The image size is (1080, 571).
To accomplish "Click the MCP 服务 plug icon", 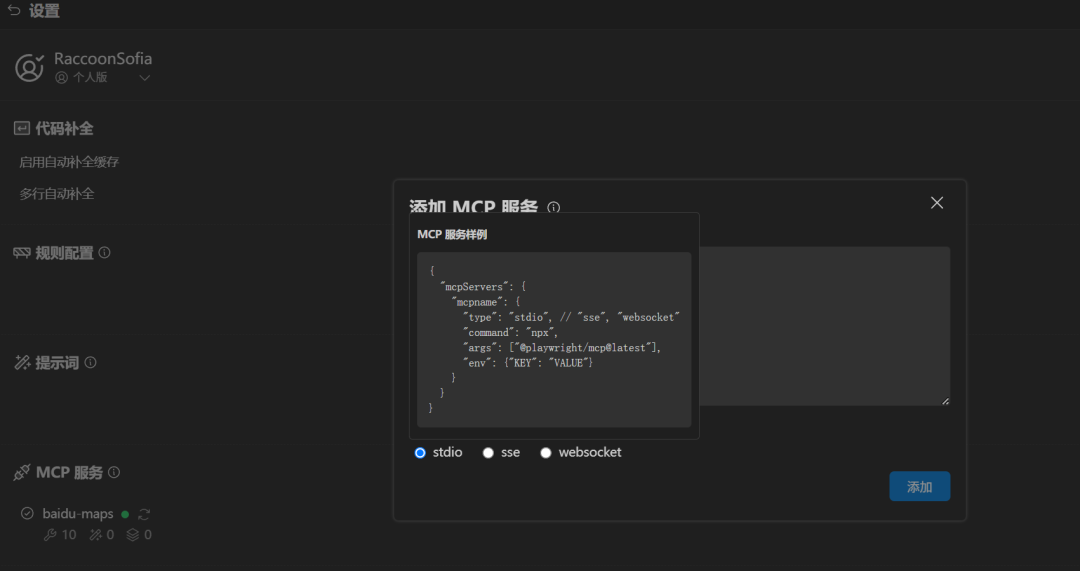I will tap(21, 473).
